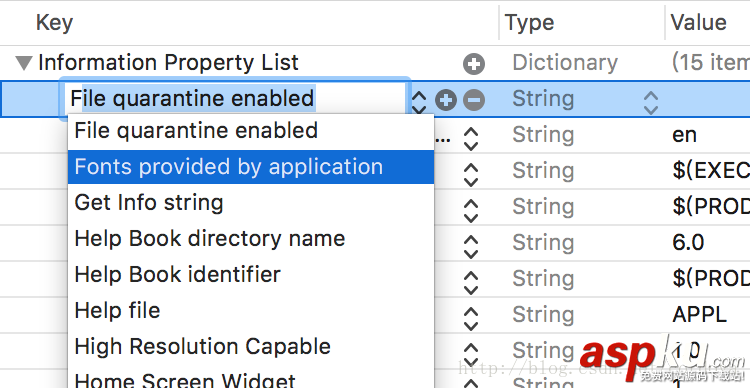The height and width of the screenshot is (388, 750).
Task: Click plus icon on File quarantine row
Action: pos(446,100)
